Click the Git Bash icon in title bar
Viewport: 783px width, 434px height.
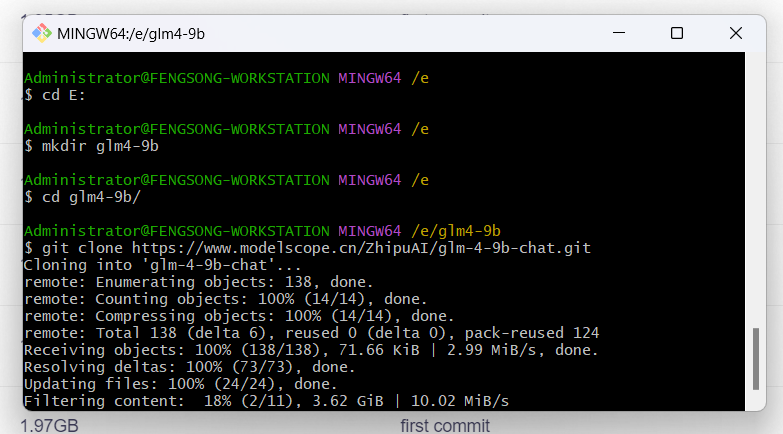click(x=42, y=33)
